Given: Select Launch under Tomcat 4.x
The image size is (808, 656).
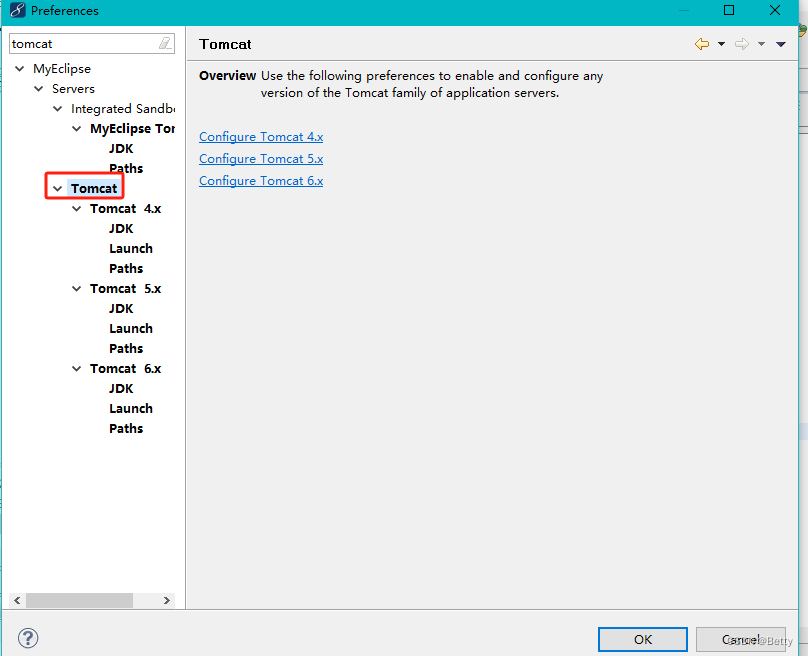Looking at the screenshot, I should pos(131,248).
